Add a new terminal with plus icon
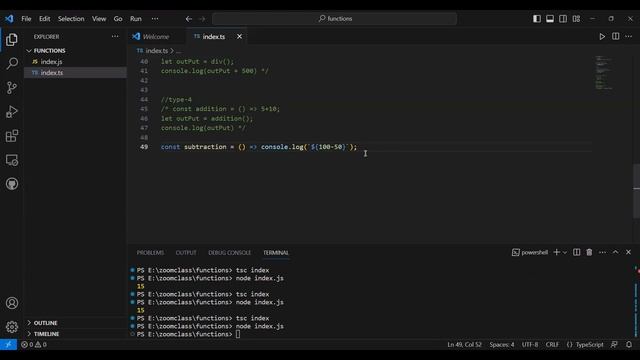This screenshot has height=360, width=640. coord(556,252)
